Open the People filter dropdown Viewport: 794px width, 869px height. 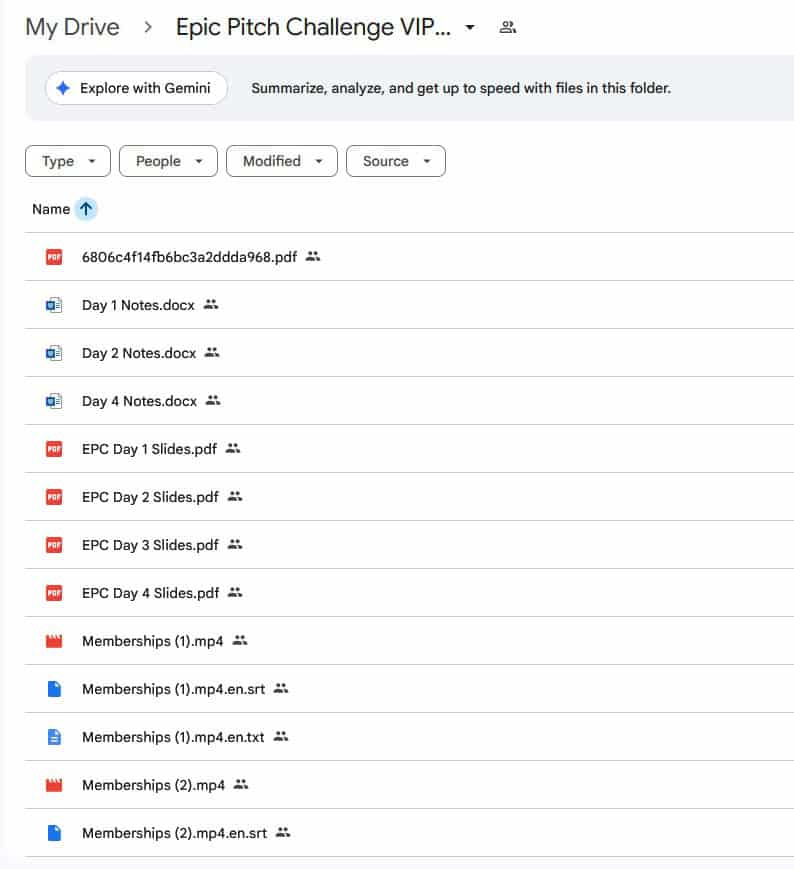[168, 161]
